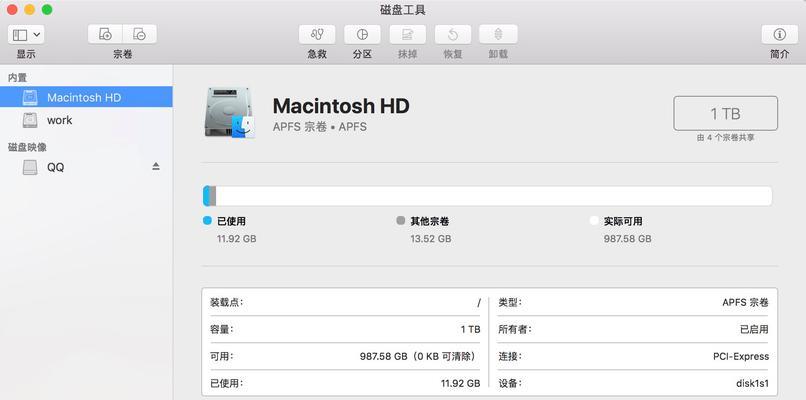This screenshot has height=400, width=806.
Task: Click the yellow minimize window button
Action: (x=29, y=9)
